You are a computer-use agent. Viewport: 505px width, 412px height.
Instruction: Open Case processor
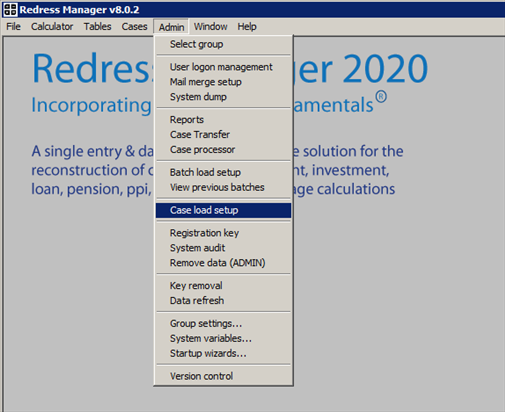pos(223,149)
